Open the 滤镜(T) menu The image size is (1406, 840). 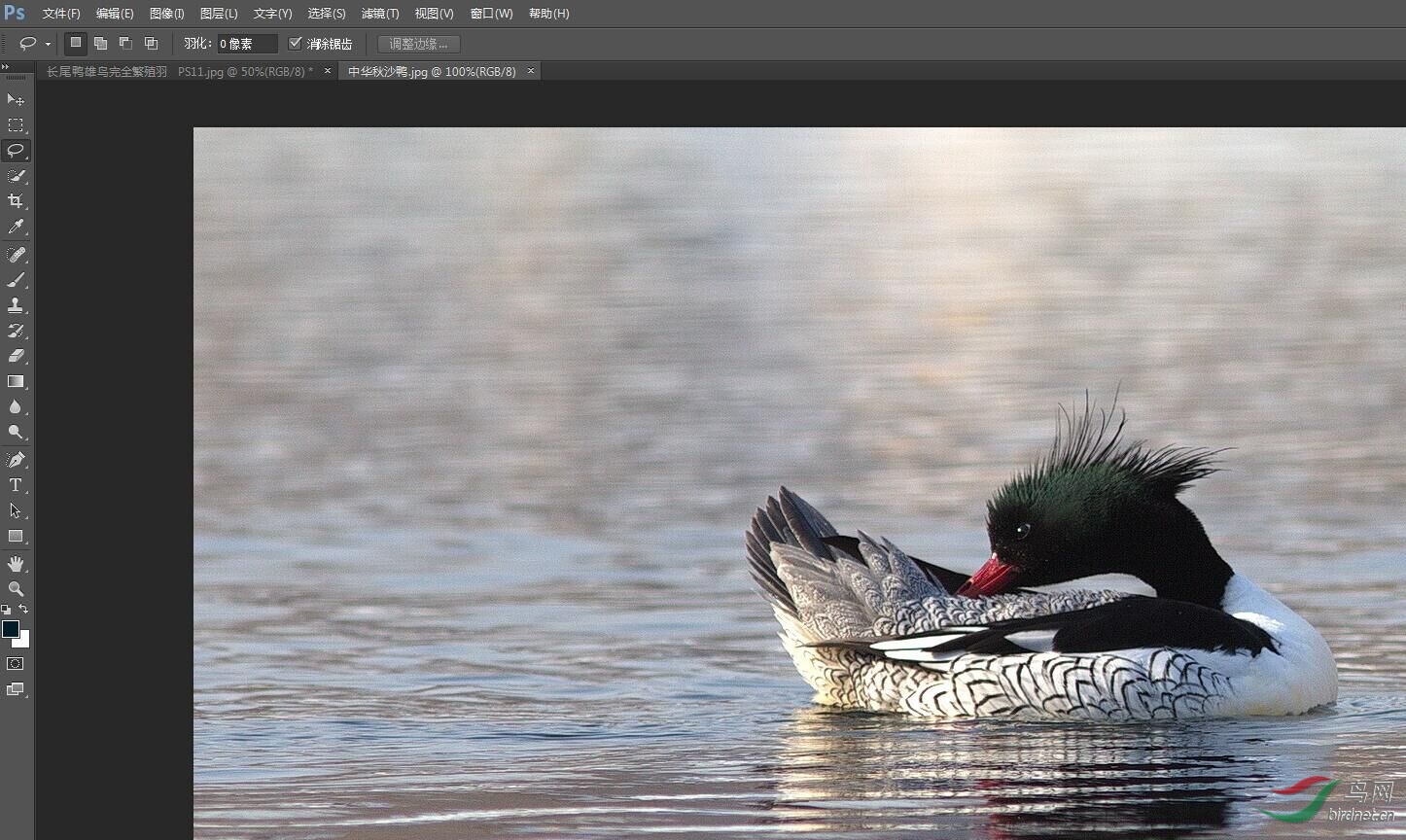tap(380, 14)
